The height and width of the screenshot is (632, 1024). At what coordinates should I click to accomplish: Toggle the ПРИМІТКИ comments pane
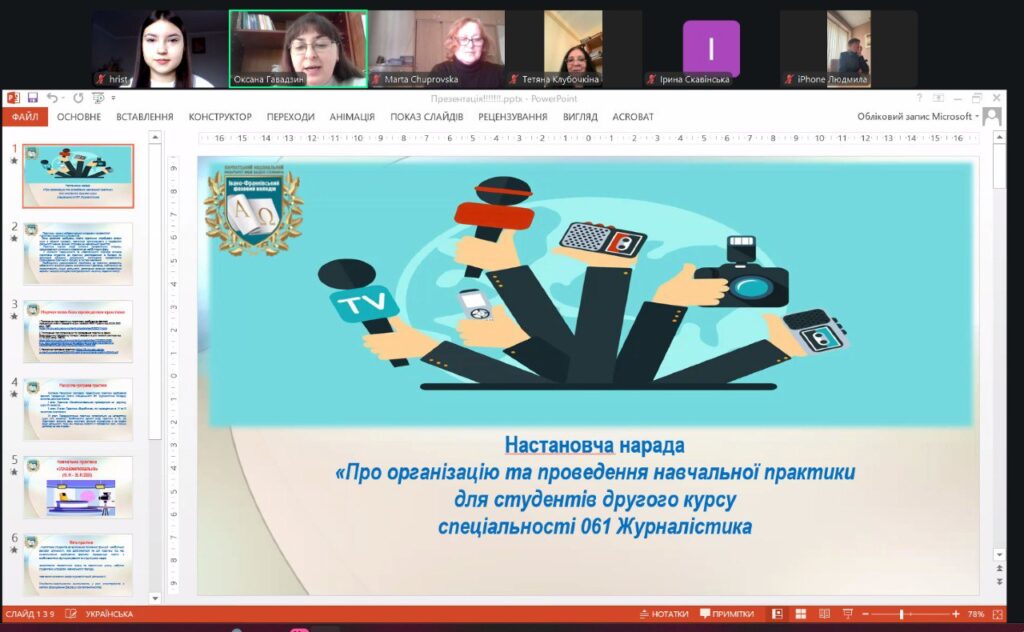coord(727,614)
